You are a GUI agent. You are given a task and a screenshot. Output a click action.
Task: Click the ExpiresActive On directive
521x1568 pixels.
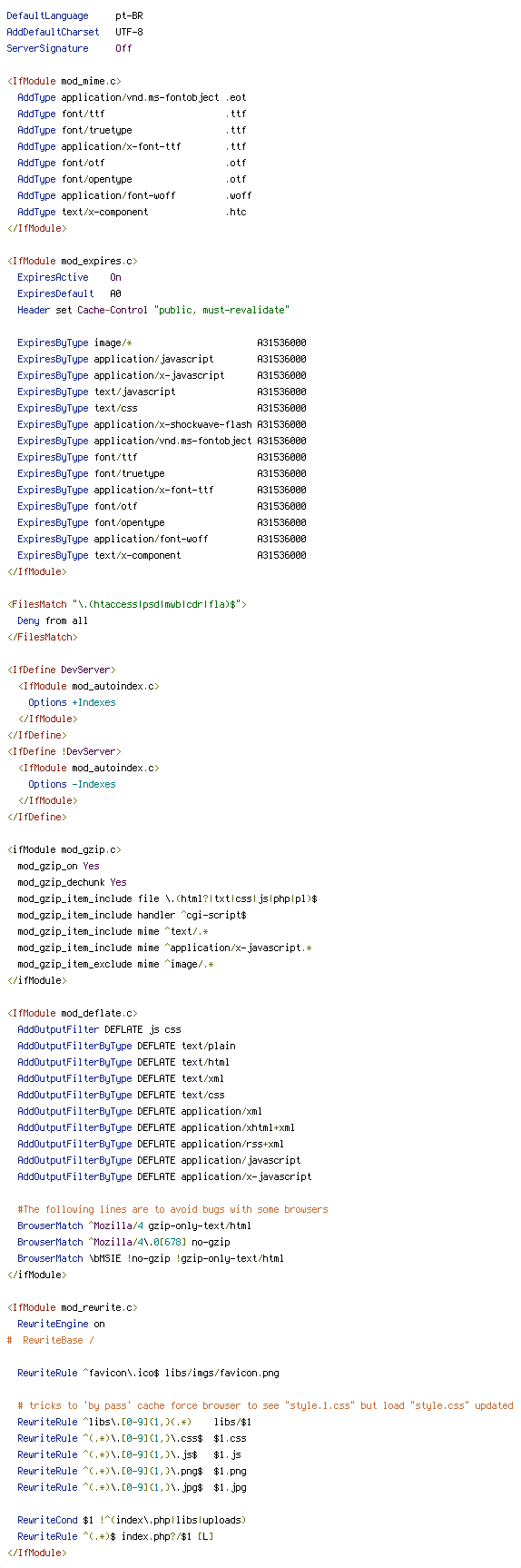(x=69, y=277)
